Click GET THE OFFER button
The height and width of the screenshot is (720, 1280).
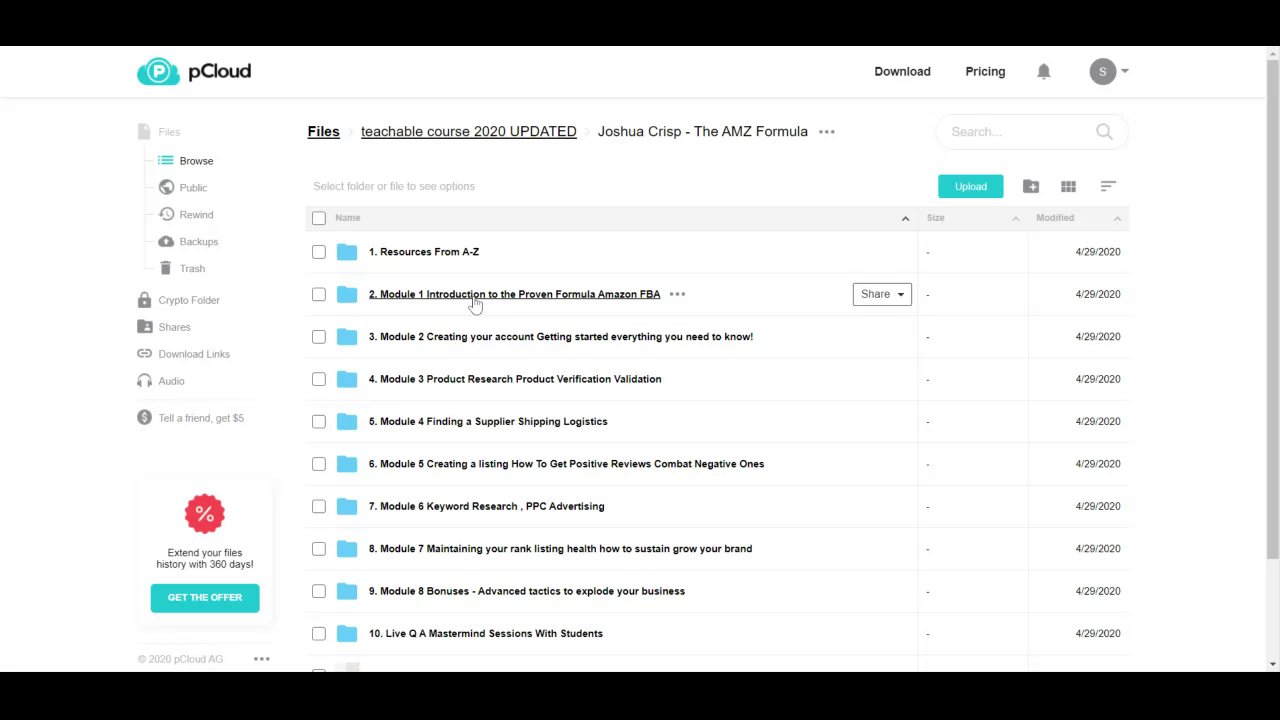pos(205,598)
